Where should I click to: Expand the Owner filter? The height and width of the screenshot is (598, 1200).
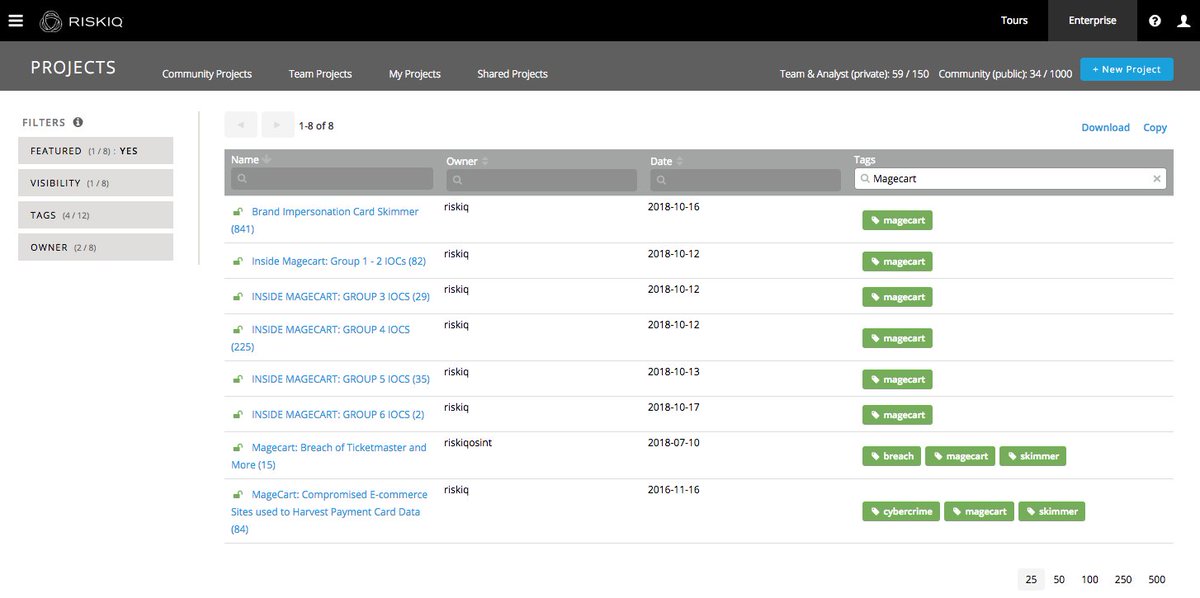point(95,247)
